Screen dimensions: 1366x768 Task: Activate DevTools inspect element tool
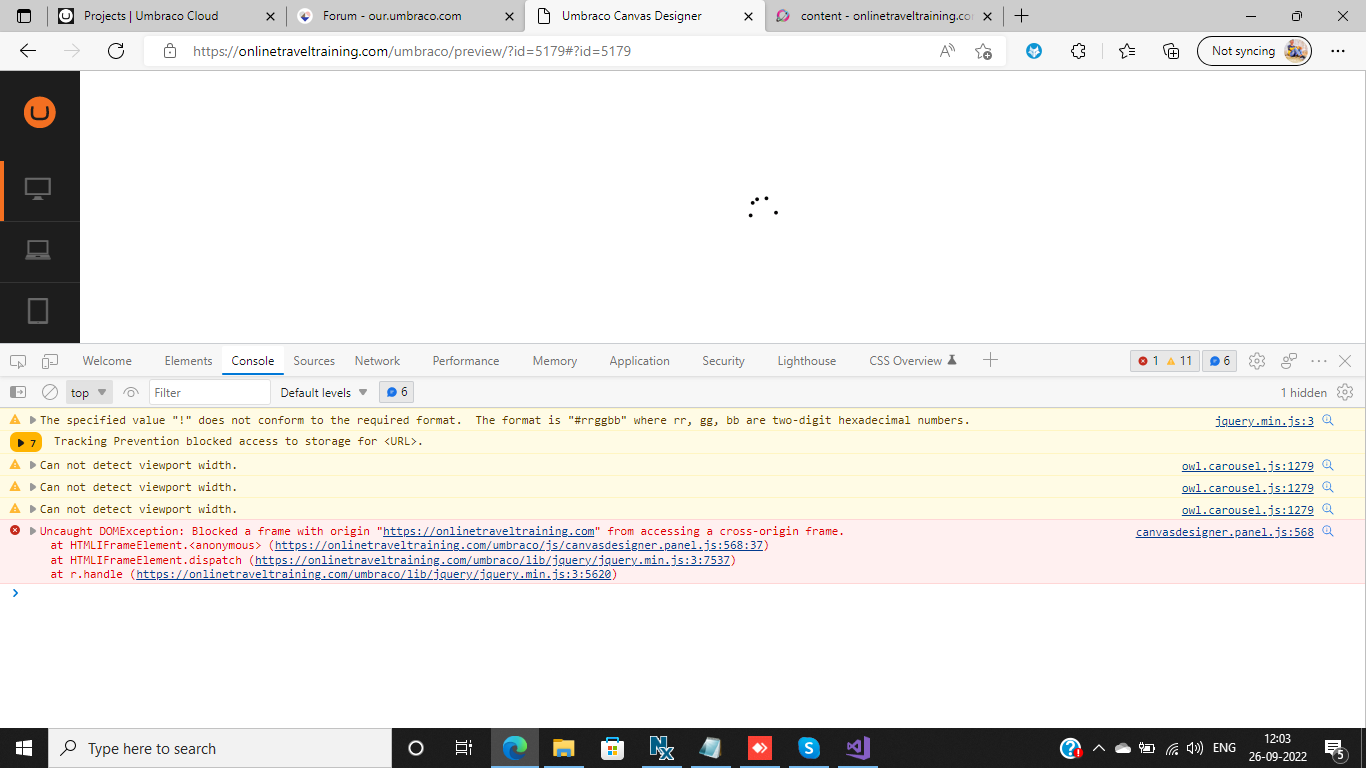coord(19,361)
